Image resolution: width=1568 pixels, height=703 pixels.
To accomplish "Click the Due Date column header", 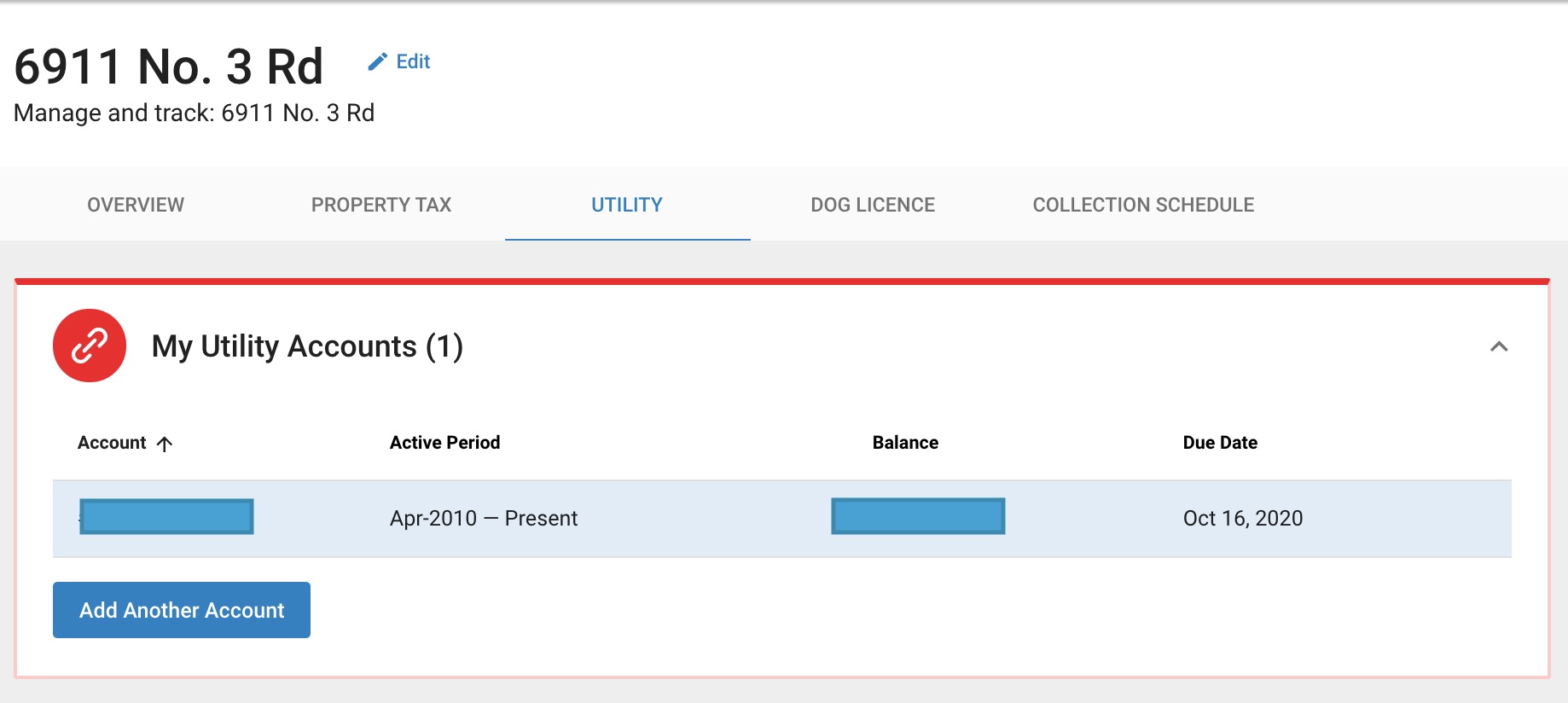I will [1220, 443].
